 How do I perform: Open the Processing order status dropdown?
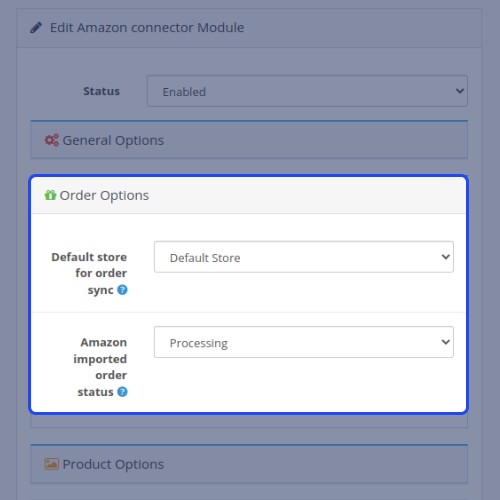click(x=304, y=342)
